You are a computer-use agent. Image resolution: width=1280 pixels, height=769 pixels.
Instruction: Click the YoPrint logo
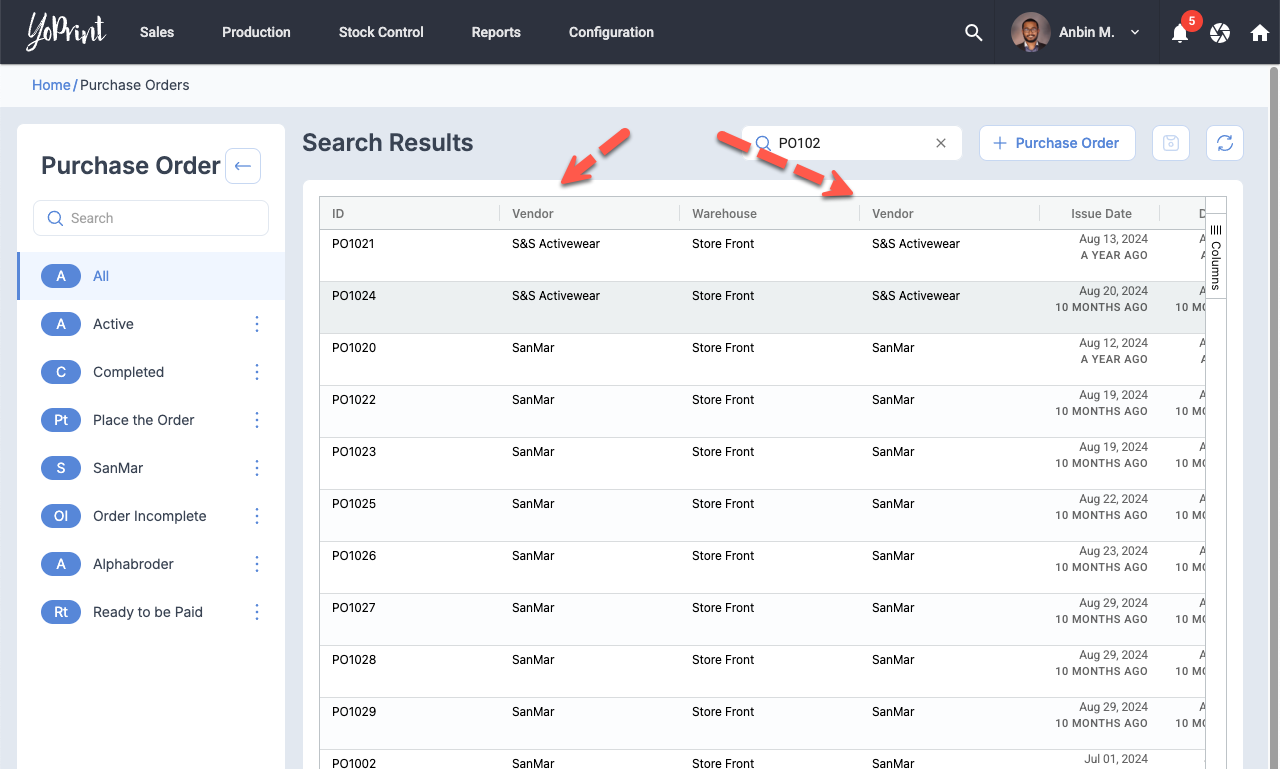[x=66, y=32]
